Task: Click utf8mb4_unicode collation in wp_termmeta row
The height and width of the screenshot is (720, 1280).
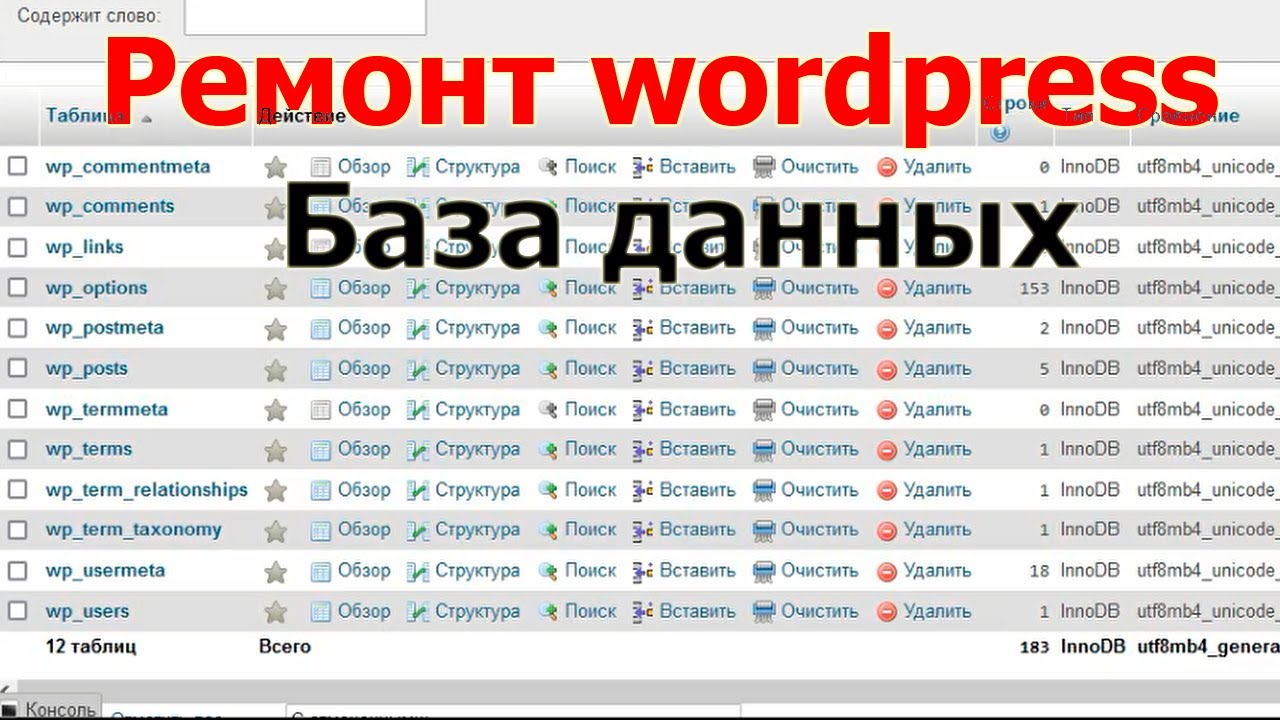Action: (x=1208, y=409)
